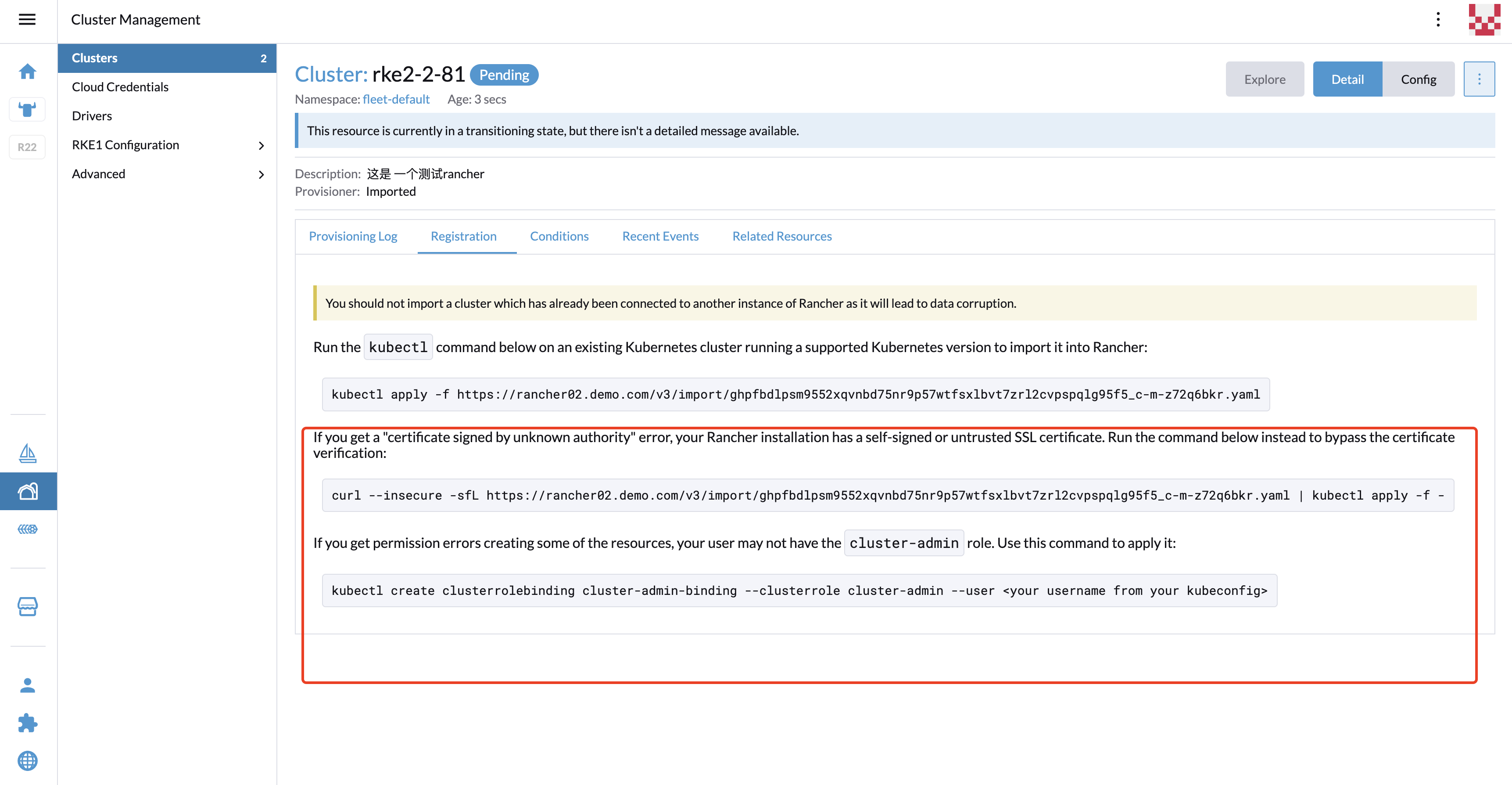Open the user avatar menu

point(1484,19)
